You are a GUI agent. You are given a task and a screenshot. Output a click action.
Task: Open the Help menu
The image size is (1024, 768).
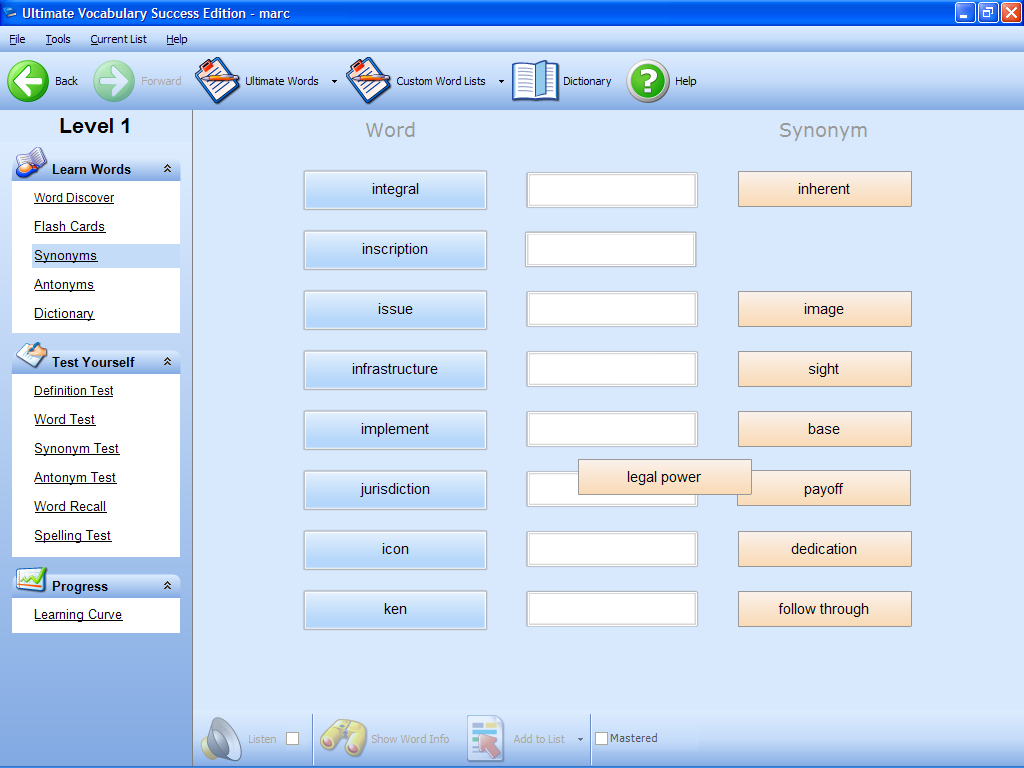pyautogui.click(x=176, y=39)
